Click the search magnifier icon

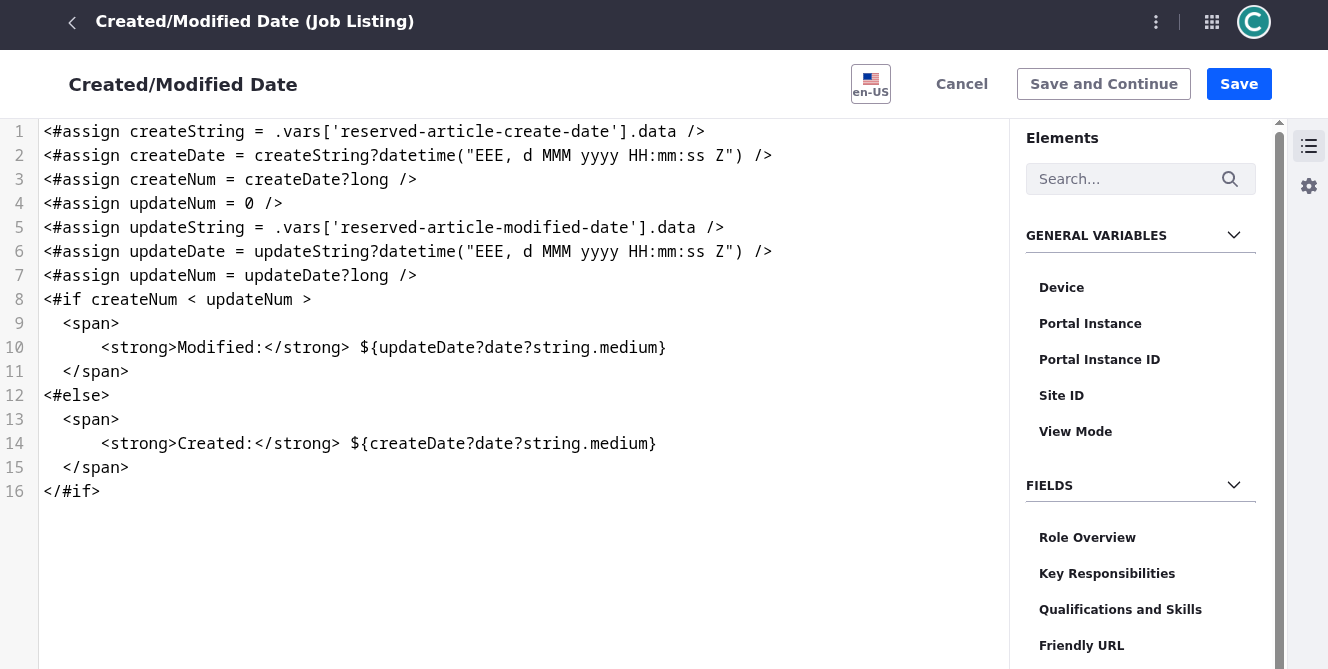[x=1230, y=179]
